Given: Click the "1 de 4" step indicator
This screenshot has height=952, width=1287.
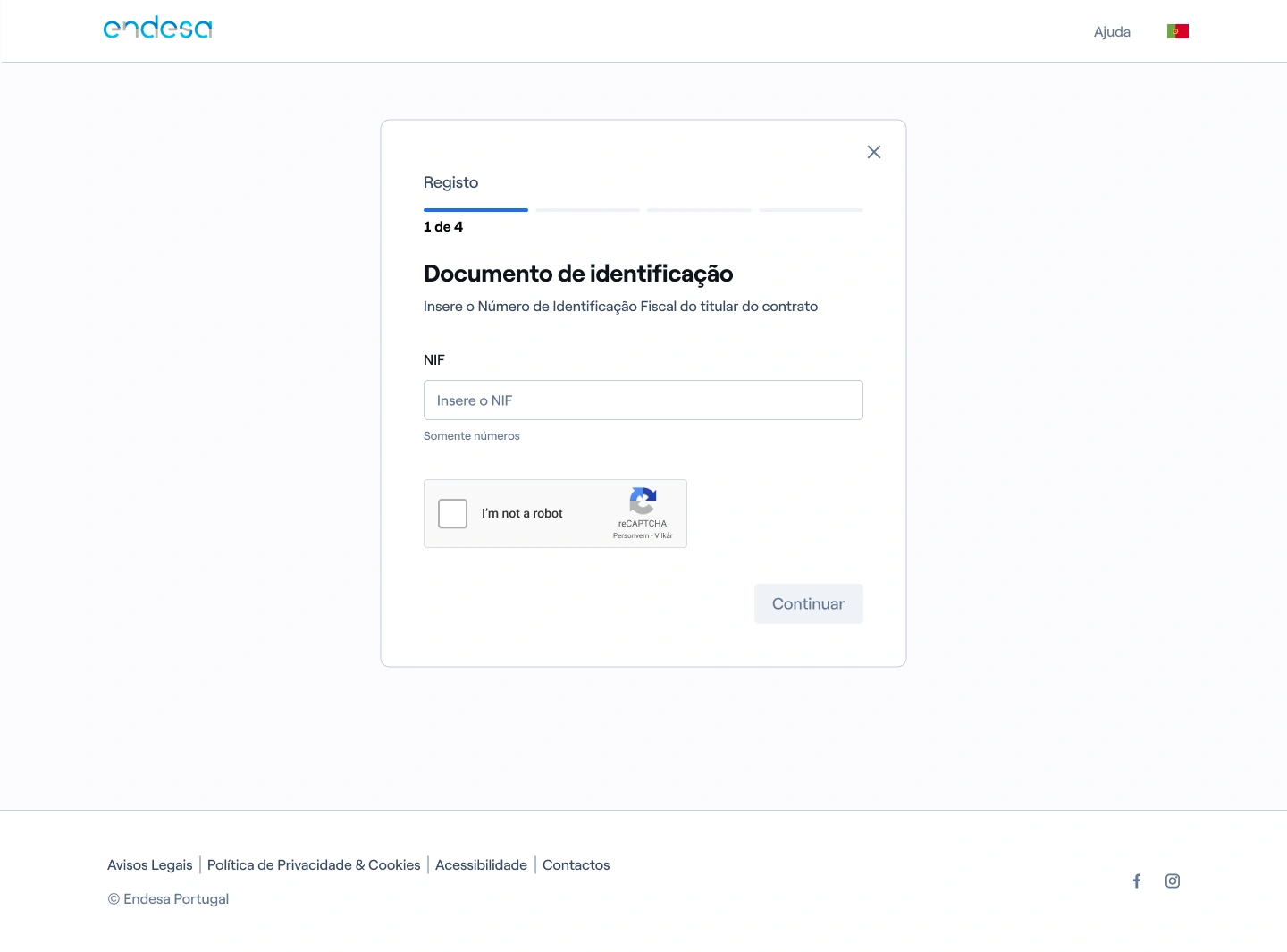Looking at the screenshot, I should click(x=443, y=227).
